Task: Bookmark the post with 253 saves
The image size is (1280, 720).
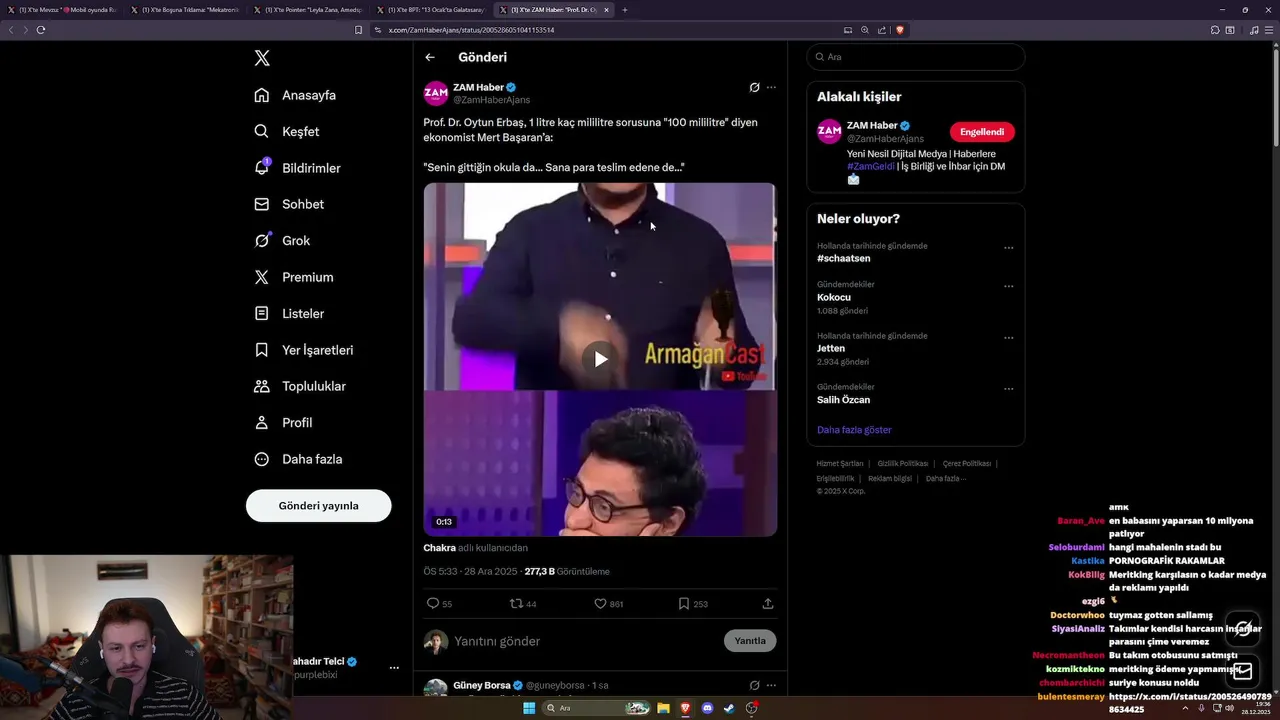Action: click(x=684, y=604)
